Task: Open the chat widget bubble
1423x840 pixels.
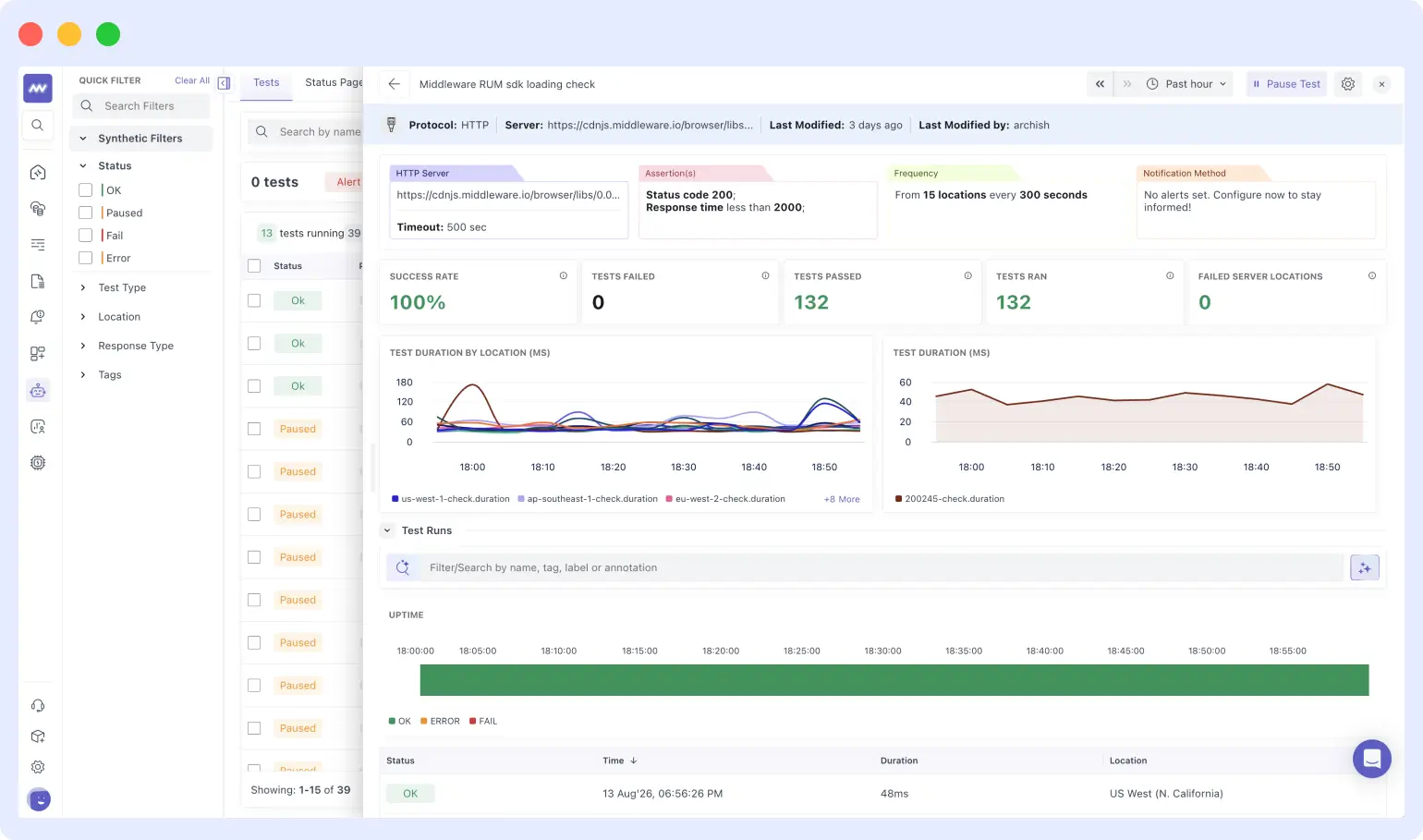Action: (1372, 759)
